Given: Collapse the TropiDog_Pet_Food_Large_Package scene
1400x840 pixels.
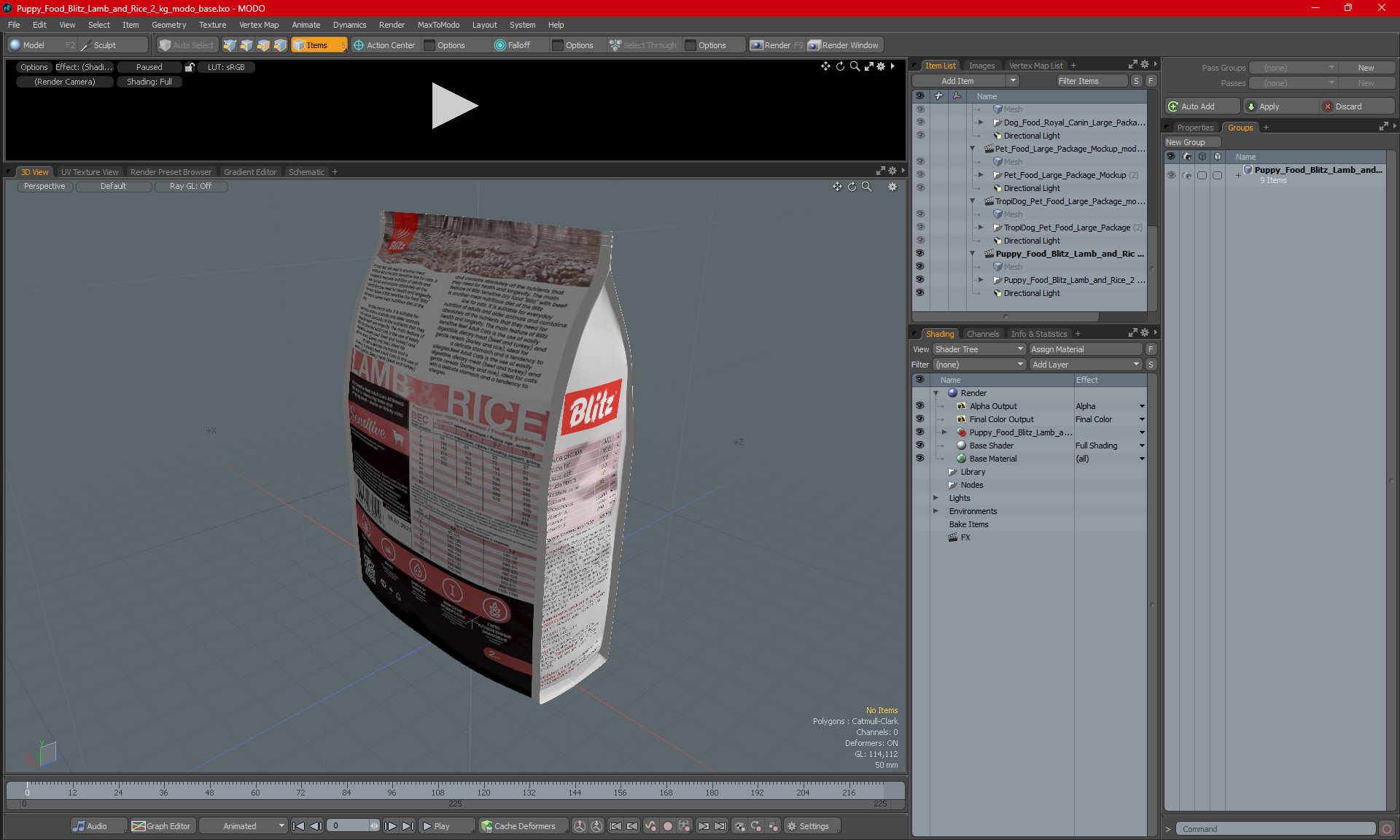Looking at the screenshot, I should coord(972,201).
